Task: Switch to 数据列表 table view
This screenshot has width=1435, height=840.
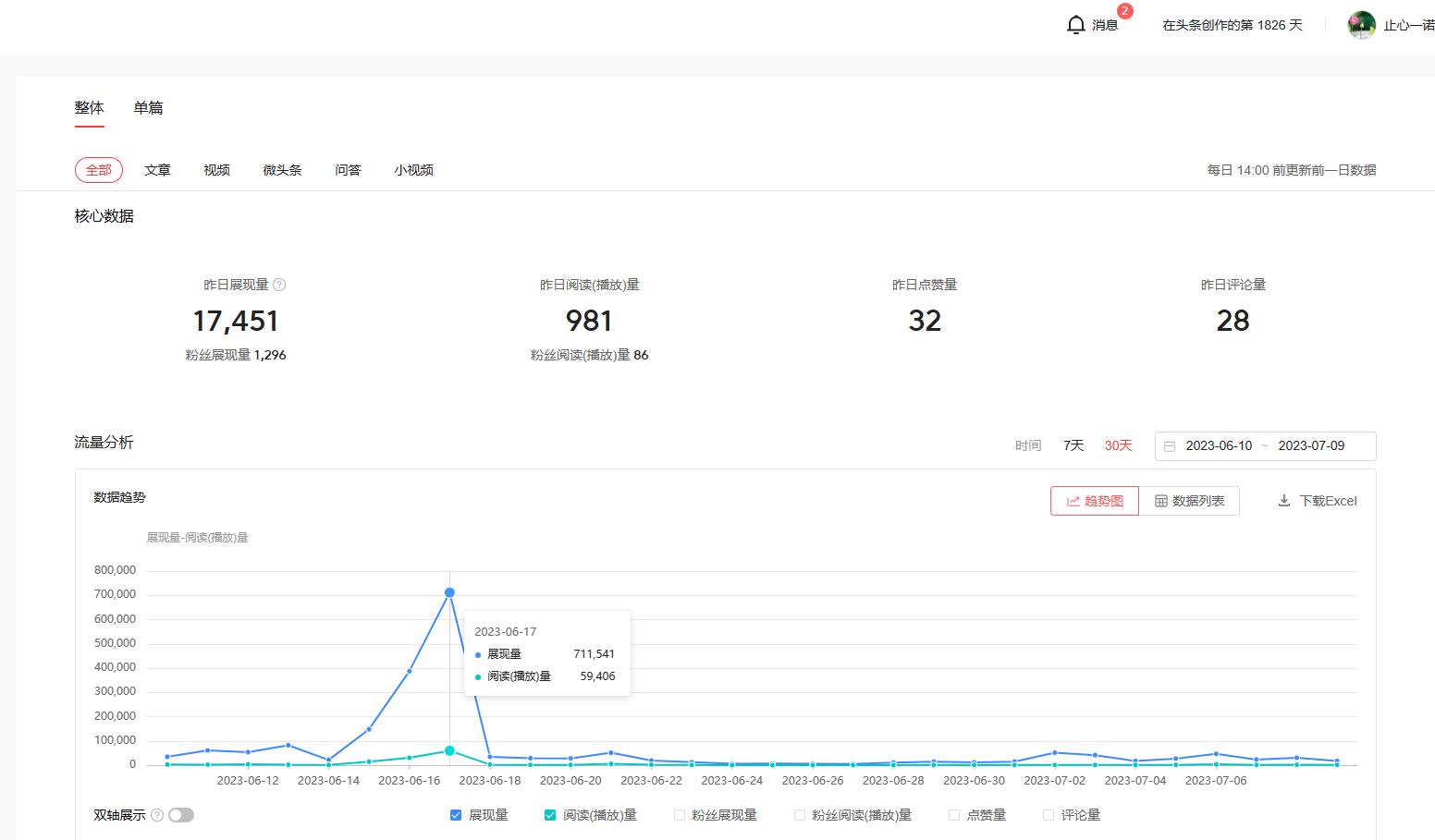Action: click(x=1189, y=501)
